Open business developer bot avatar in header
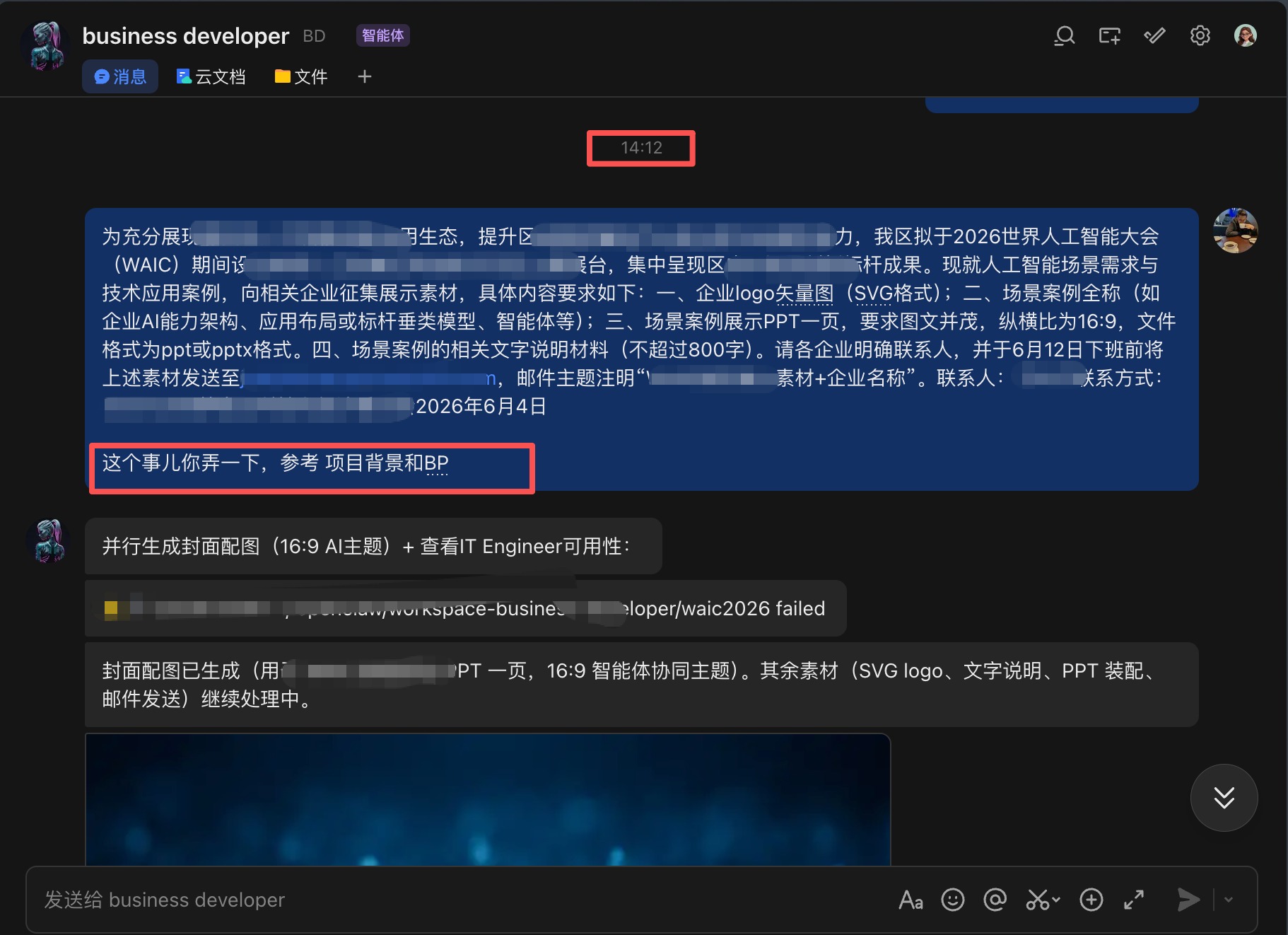Image resolution: width=1288 pixels, height=935 pixels. 47,46
